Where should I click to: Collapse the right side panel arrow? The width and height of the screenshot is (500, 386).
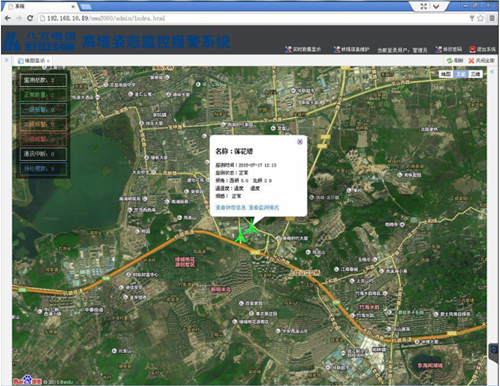(493, 72)
